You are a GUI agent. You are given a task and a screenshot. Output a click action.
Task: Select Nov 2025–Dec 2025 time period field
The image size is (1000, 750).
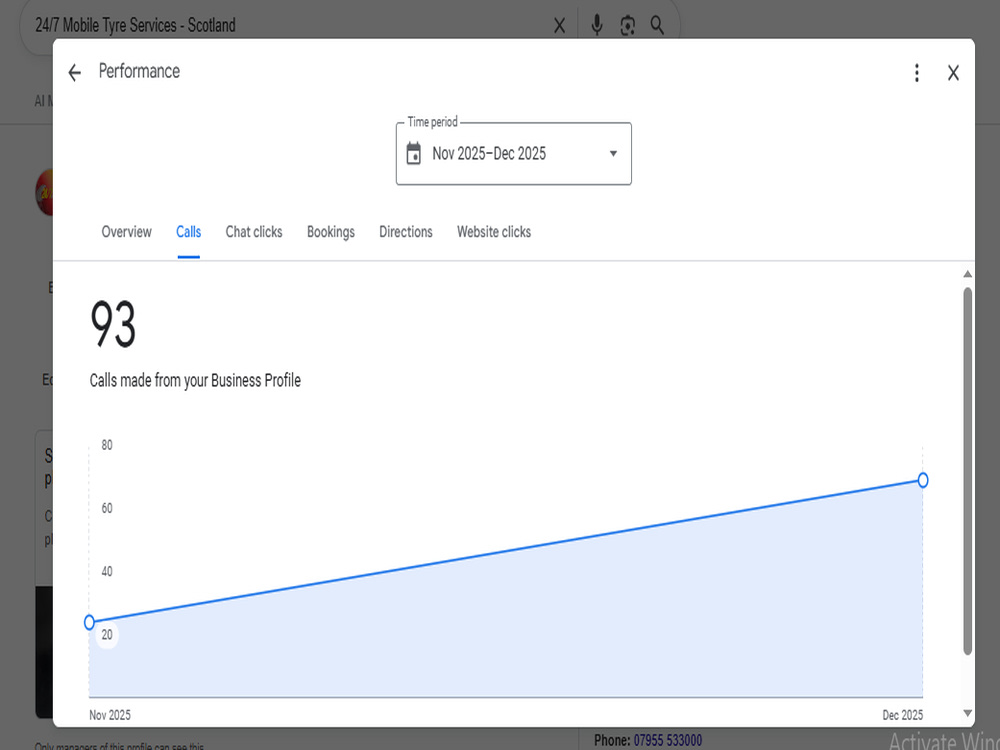point(513,154)
